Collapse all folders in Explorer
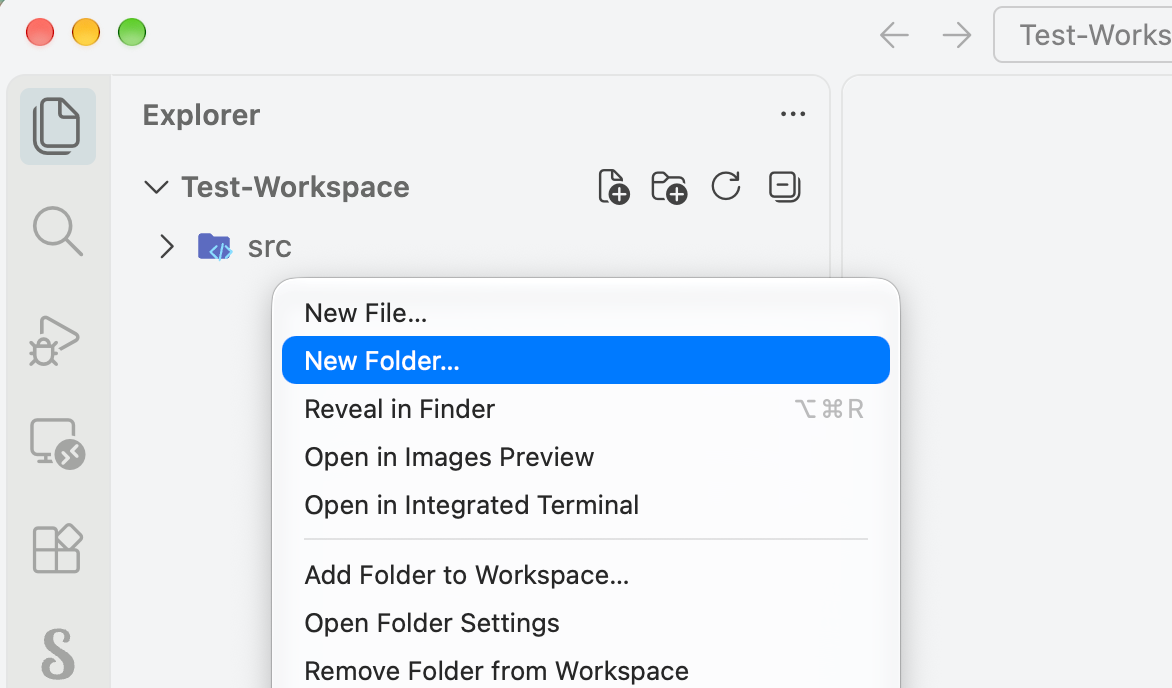The height and width of the screenshot is (688, 1172). pyautogui.click(x=785, y=186)
